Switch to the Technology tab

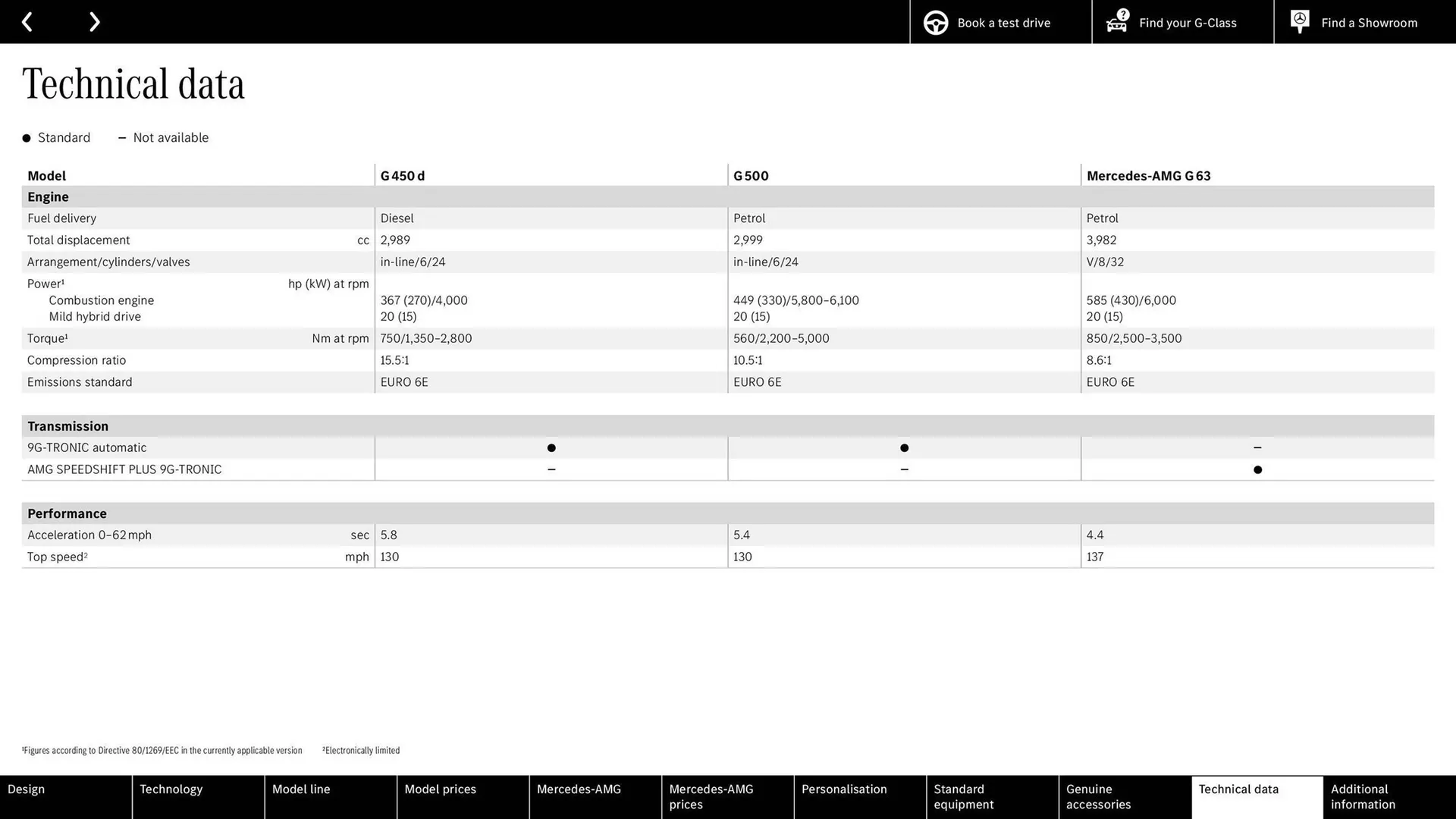(198, 796)
